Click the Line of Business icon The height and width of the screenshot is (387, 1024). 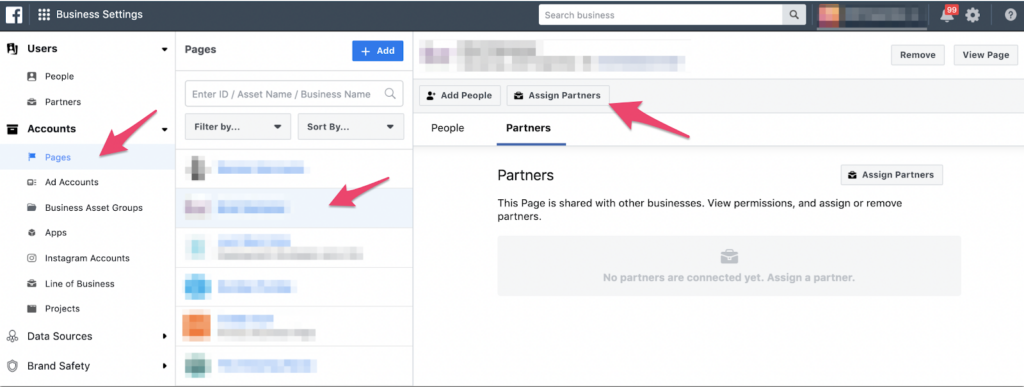(x=31, y=283)
